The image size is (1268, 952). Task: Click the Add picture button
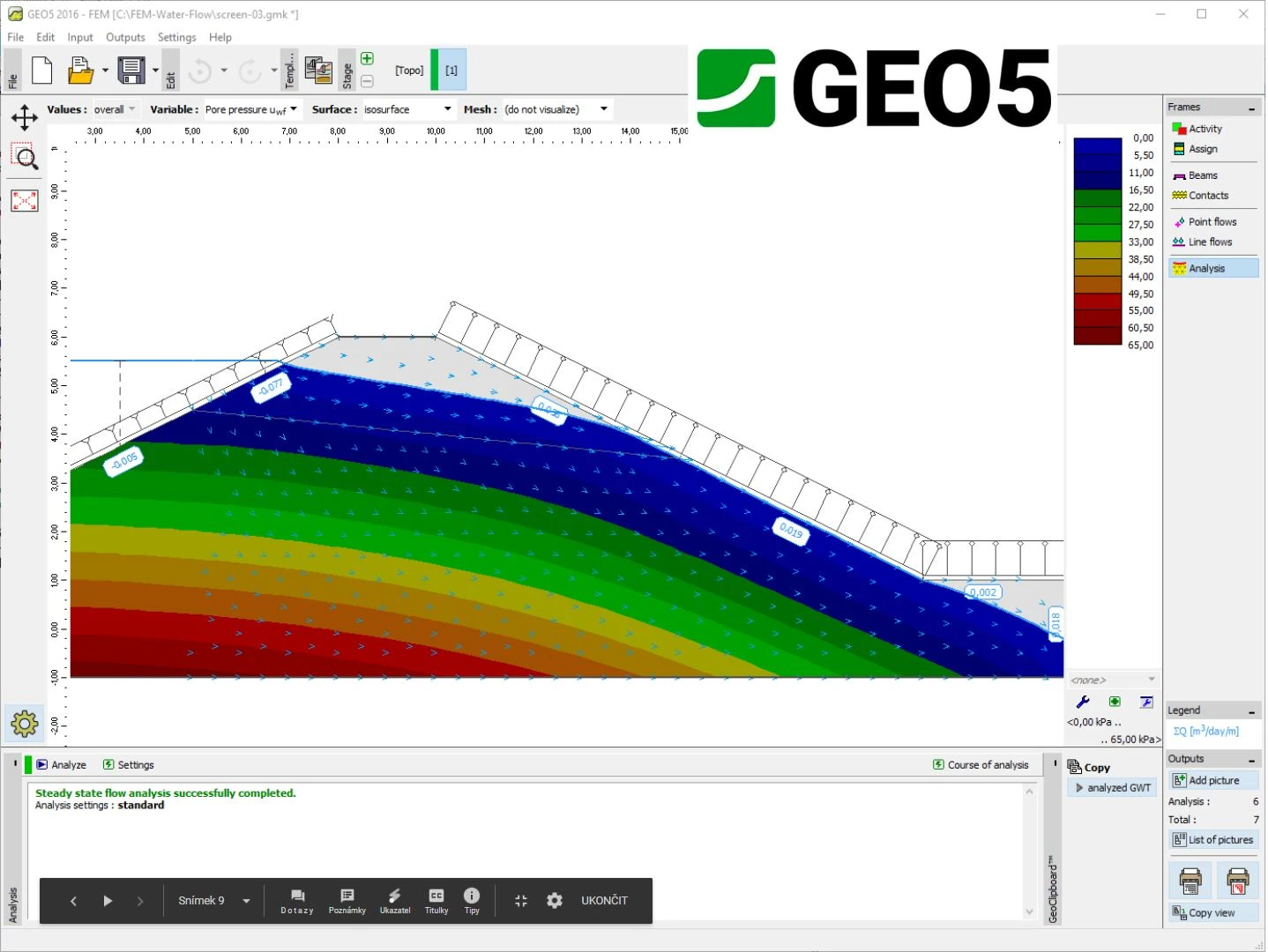1213,781
